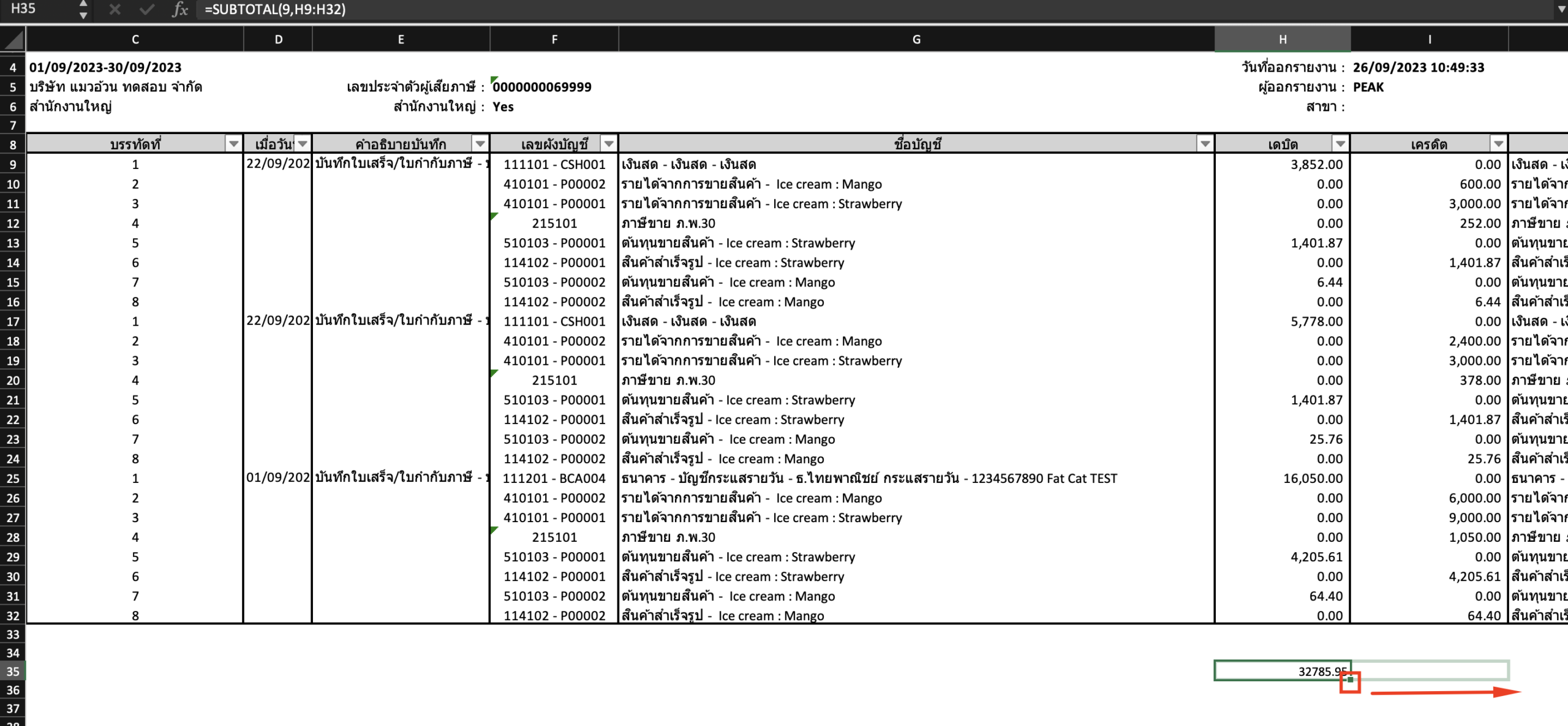Click account code 215101 in row 12
Screen dimensions: 1568x726
[554, 223]
